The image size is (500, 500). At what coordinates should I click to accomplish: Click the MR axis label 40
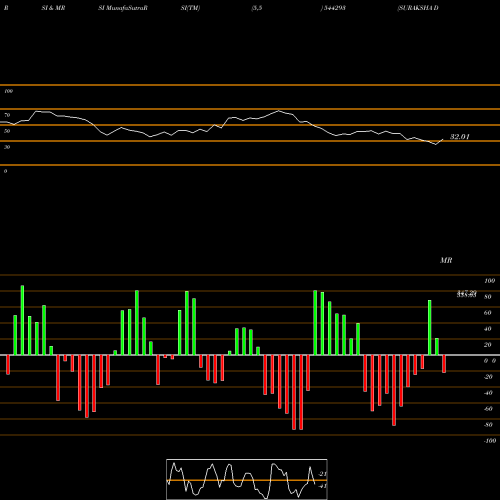pyautogui.click(x=488, y=329)
